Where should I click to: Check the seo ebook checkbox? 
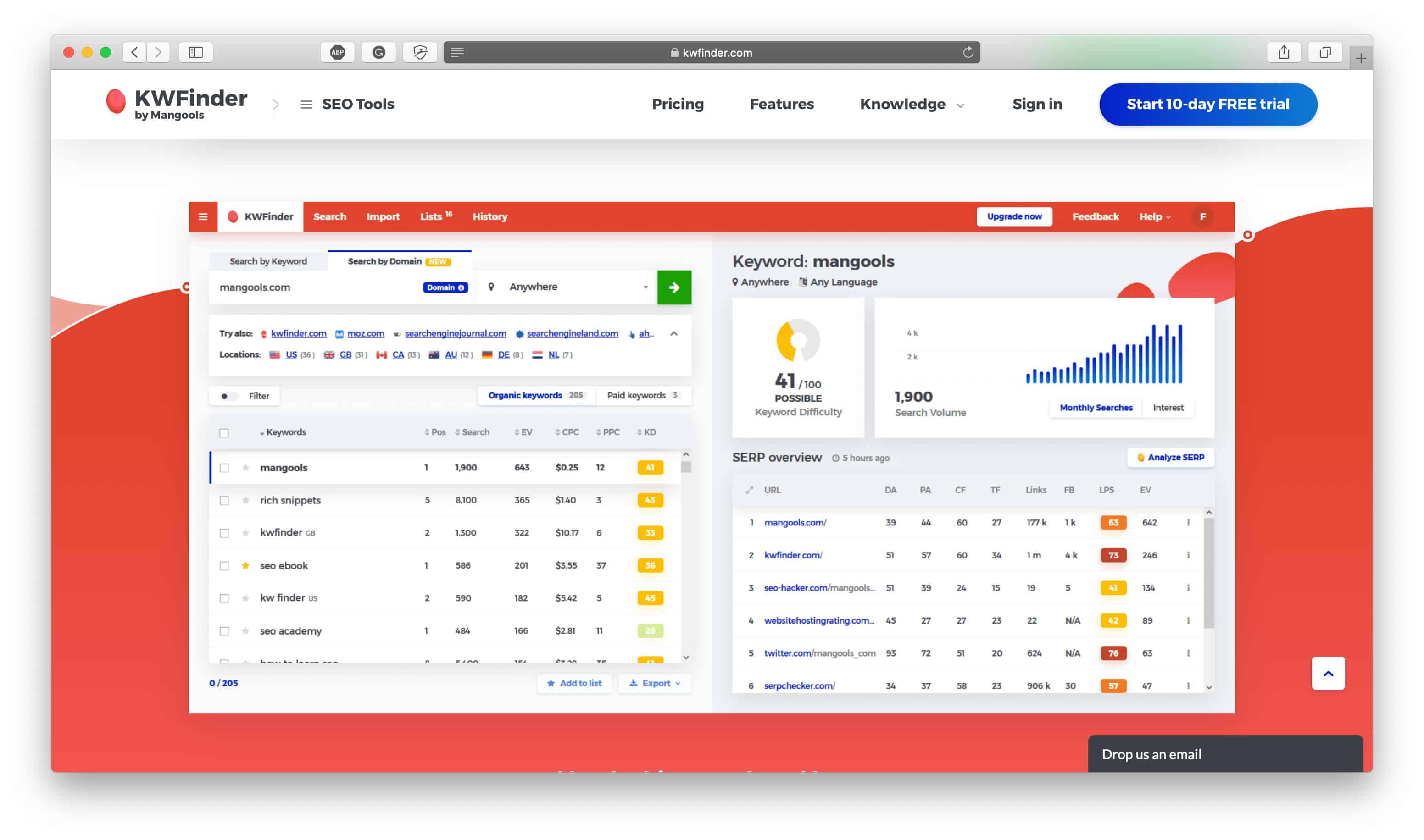(x=224, y=566)
